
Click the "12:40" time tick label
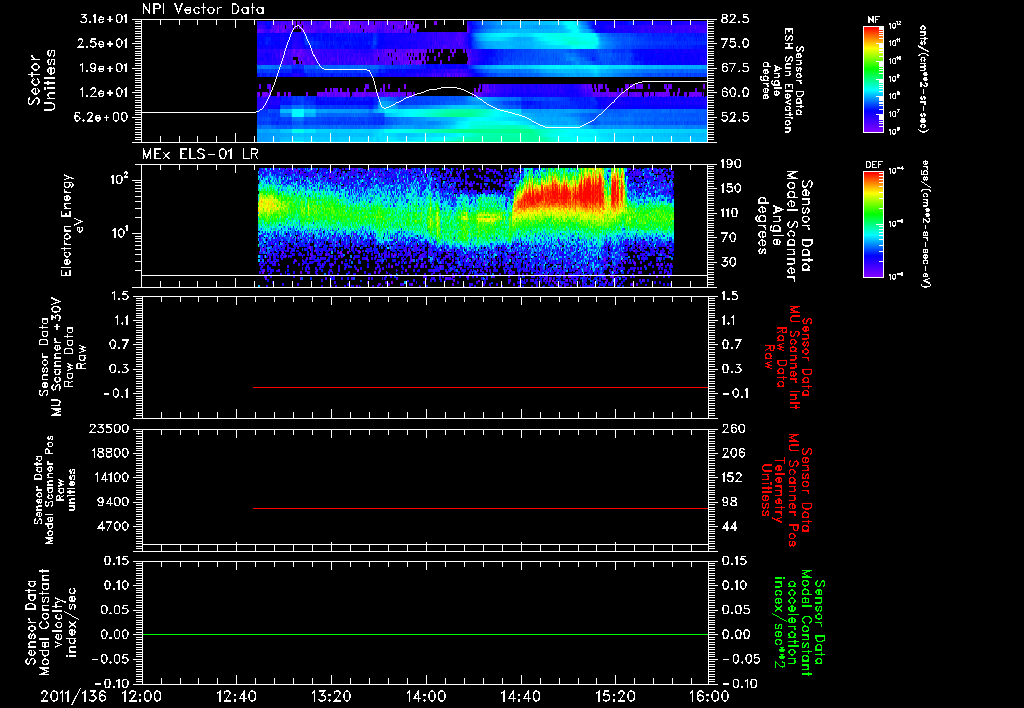coord(236,696)
